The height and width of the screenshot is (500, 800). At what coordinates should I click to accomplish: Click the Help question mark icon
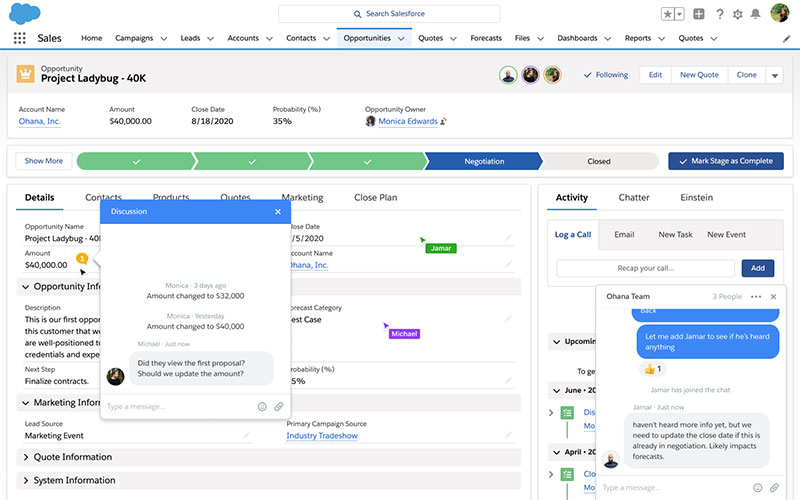click(x=719, y=14)
